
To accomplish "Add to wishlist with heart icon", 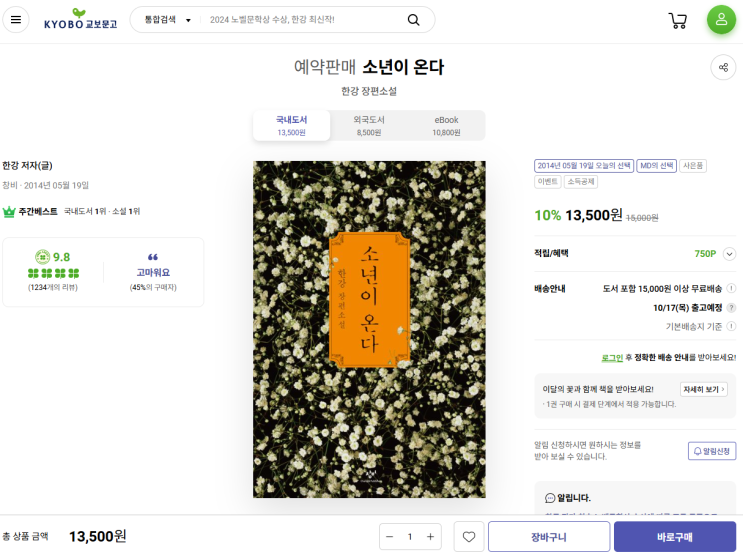I will pyautogui.click(x=469, y=537).
